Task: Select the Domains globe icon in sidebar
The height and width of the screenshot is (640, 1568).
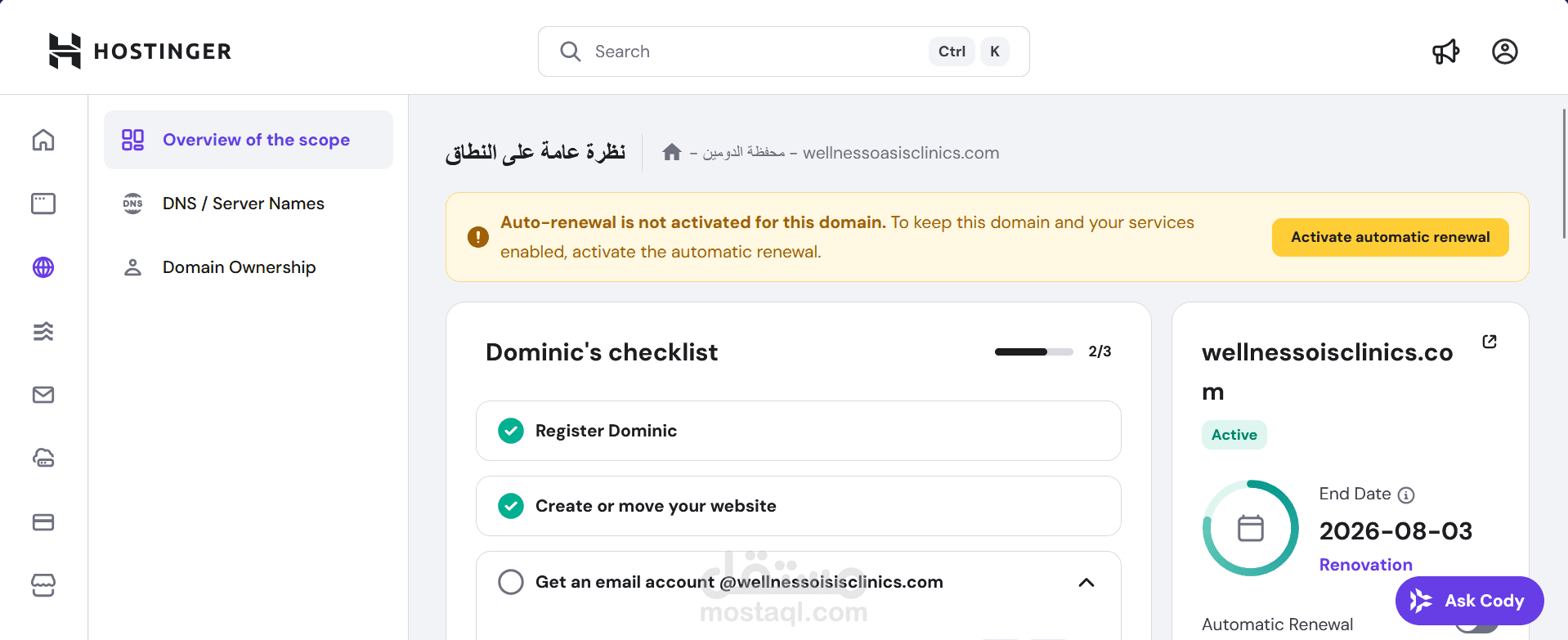Action: point(43,267)
